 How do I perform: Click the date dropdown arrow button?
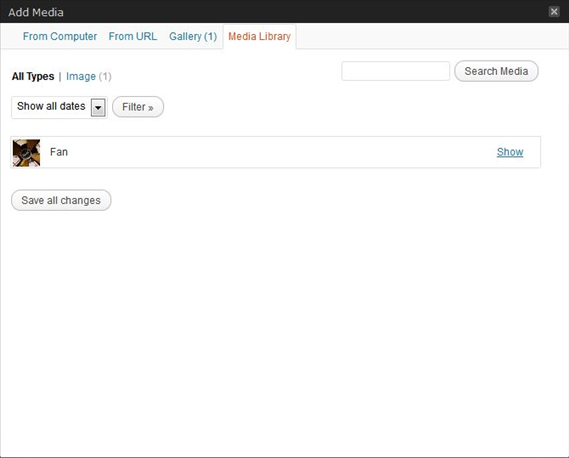coord(98,107)
